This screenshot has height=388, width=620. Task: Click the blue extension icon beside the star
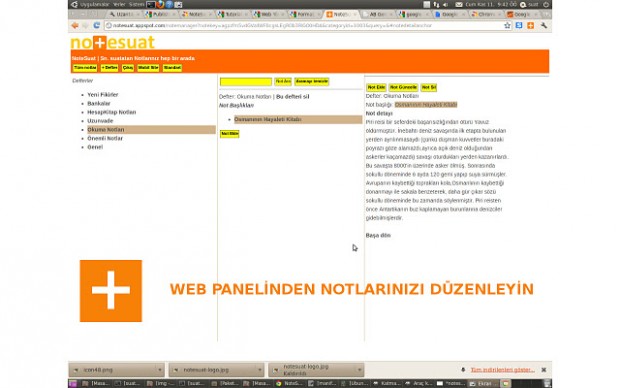pos(519,25)
